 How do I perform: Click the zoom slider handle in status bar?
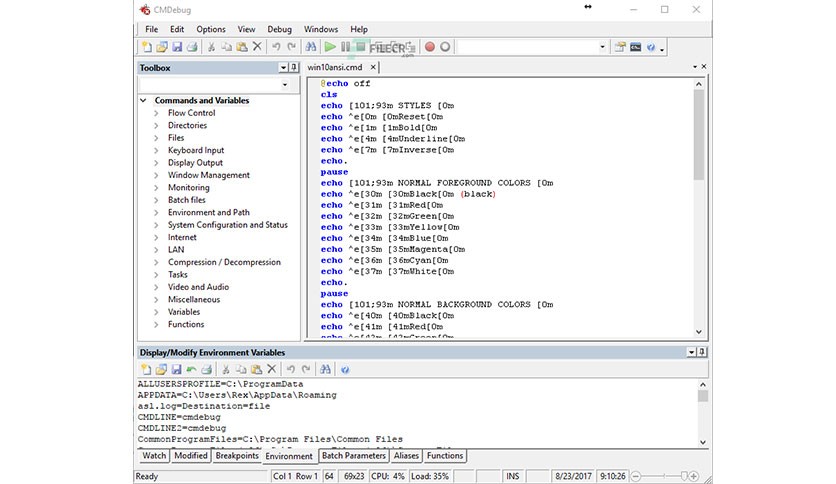[x=684, y=476]
